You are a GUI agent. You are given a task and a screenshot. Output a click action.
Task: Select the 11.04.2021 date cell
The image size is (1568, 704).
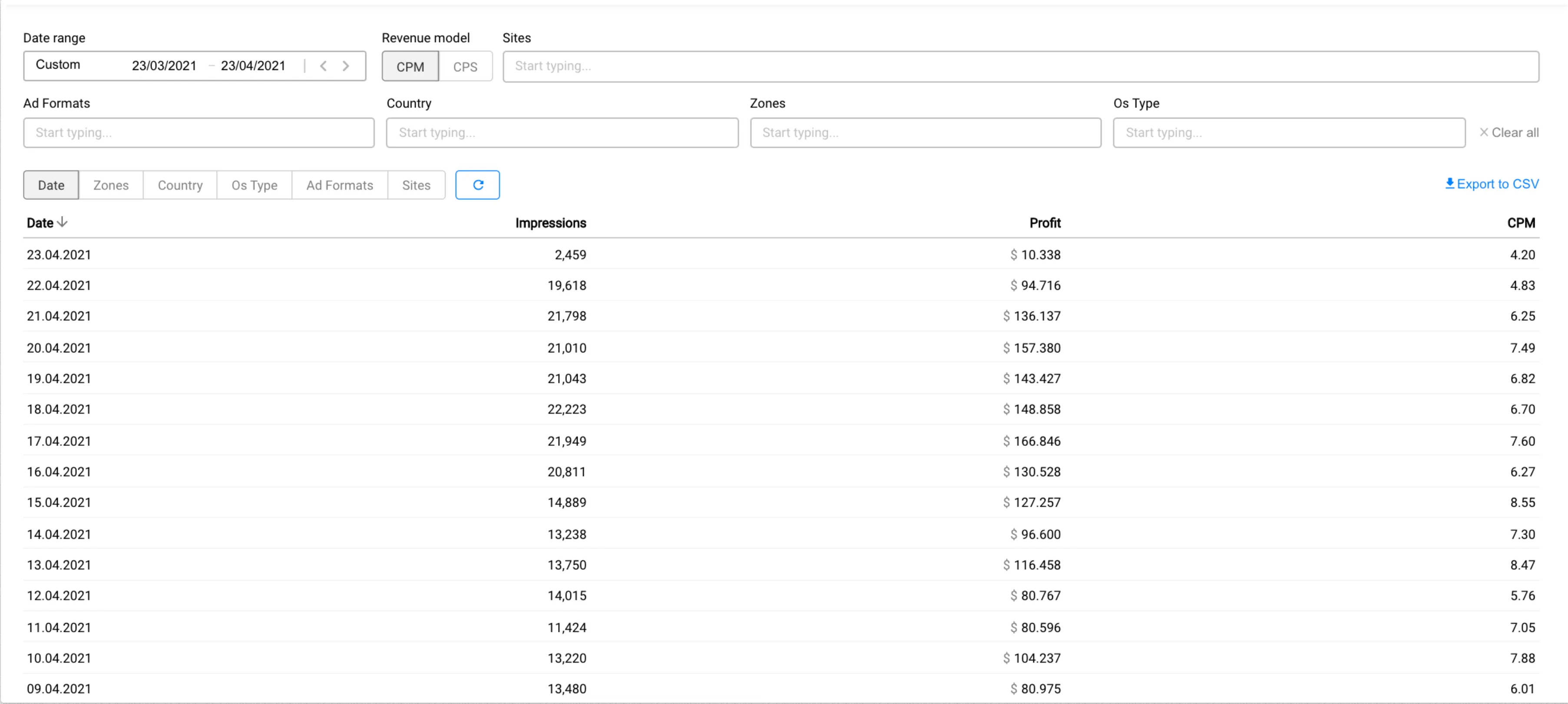pyautogui.click(x=59, y=627)
